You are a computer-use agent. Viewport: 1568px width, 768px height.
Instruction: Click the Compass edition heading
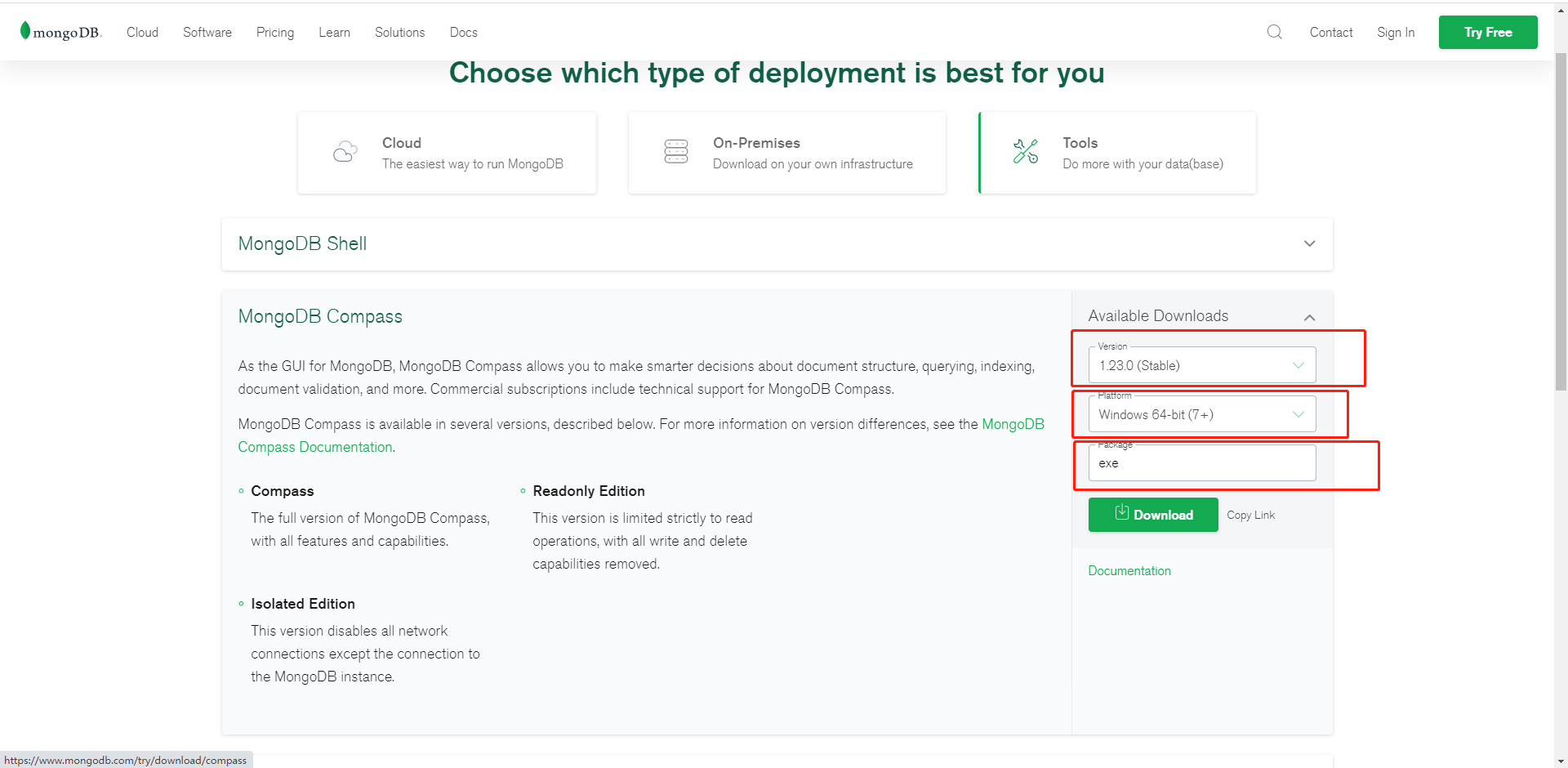tap(283, 491)
